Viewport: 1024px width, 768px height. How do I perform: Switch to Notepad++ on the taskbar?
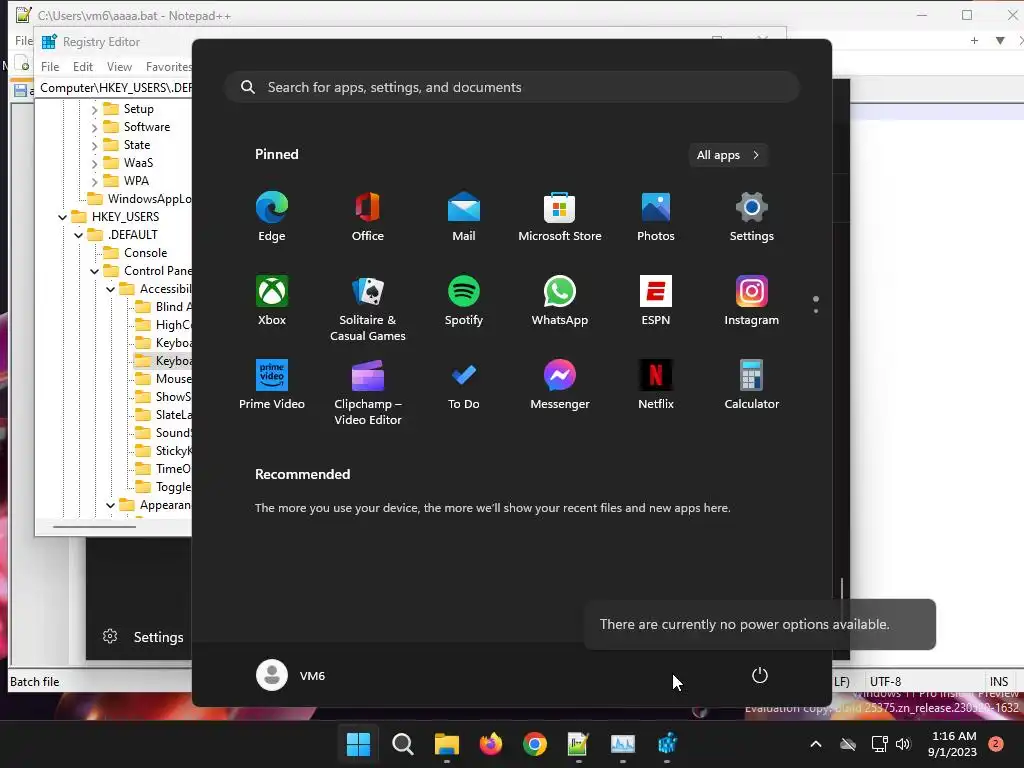tap(579, 744)
